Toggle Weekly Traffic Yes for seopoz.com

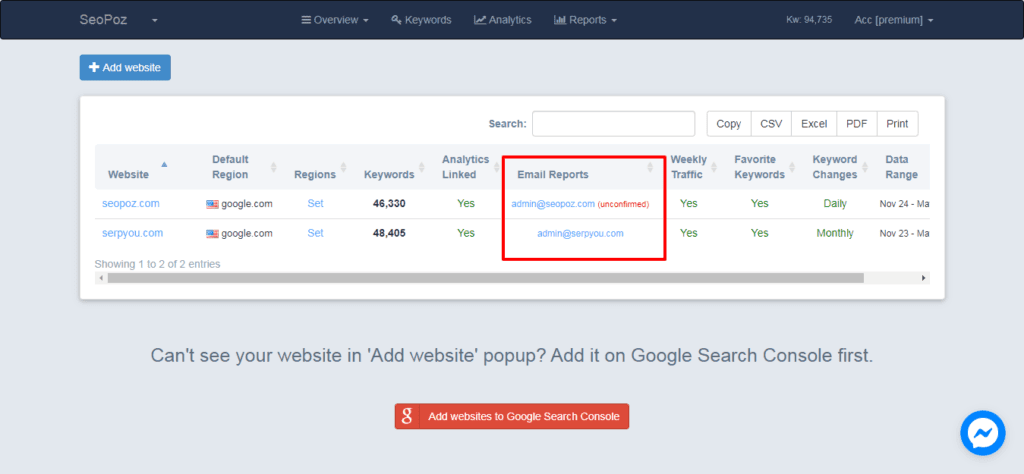pyautogui.click(x=689, y=204)
